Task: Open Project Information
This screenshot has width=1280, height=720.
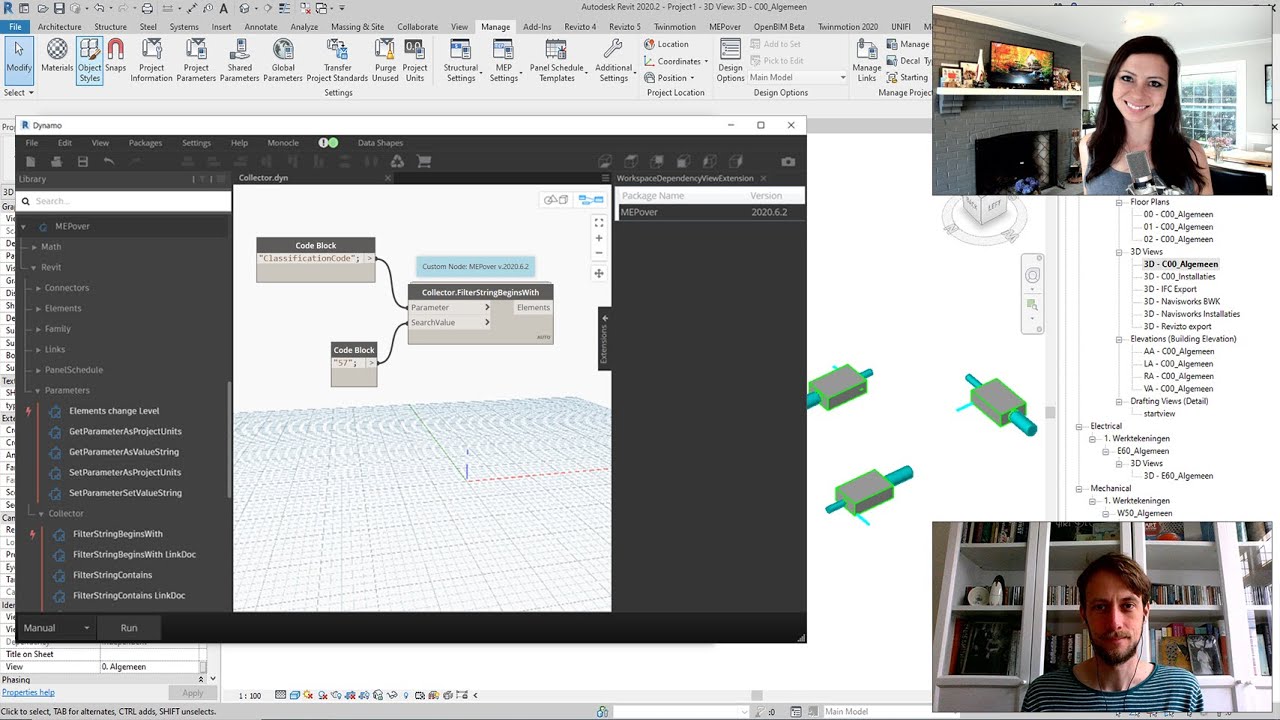Action: click(151, 60)
